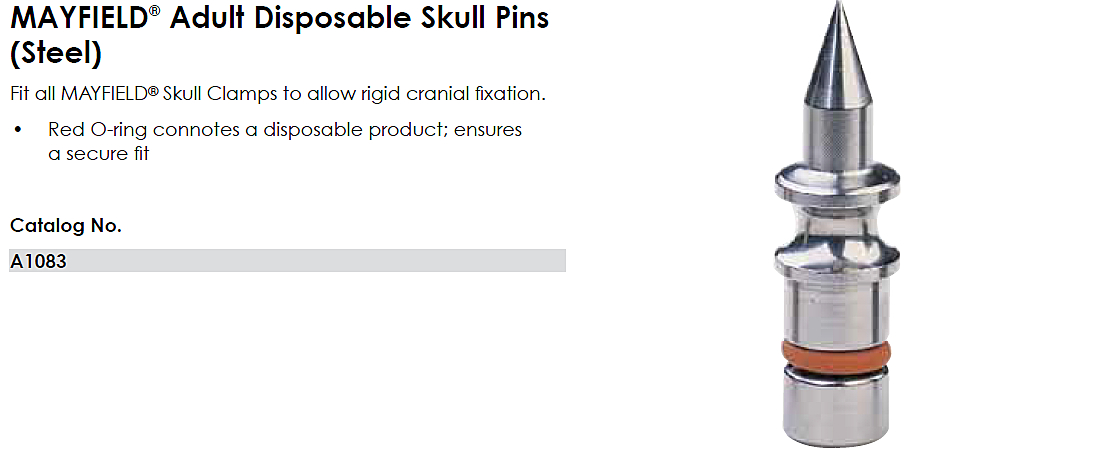Click the "a secure fit" text

(x=98, y=154)
